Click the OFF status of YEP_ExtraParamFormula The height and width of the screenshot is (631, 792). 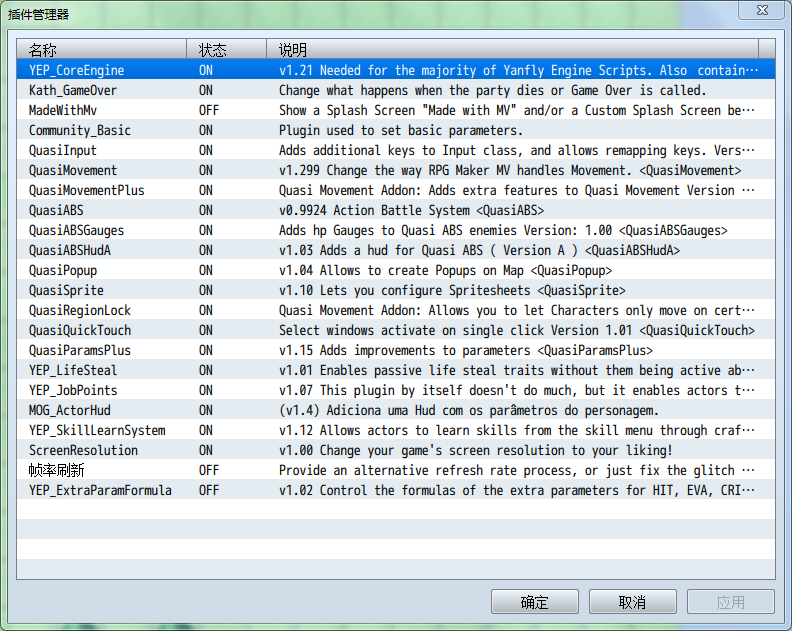[209, 490]
